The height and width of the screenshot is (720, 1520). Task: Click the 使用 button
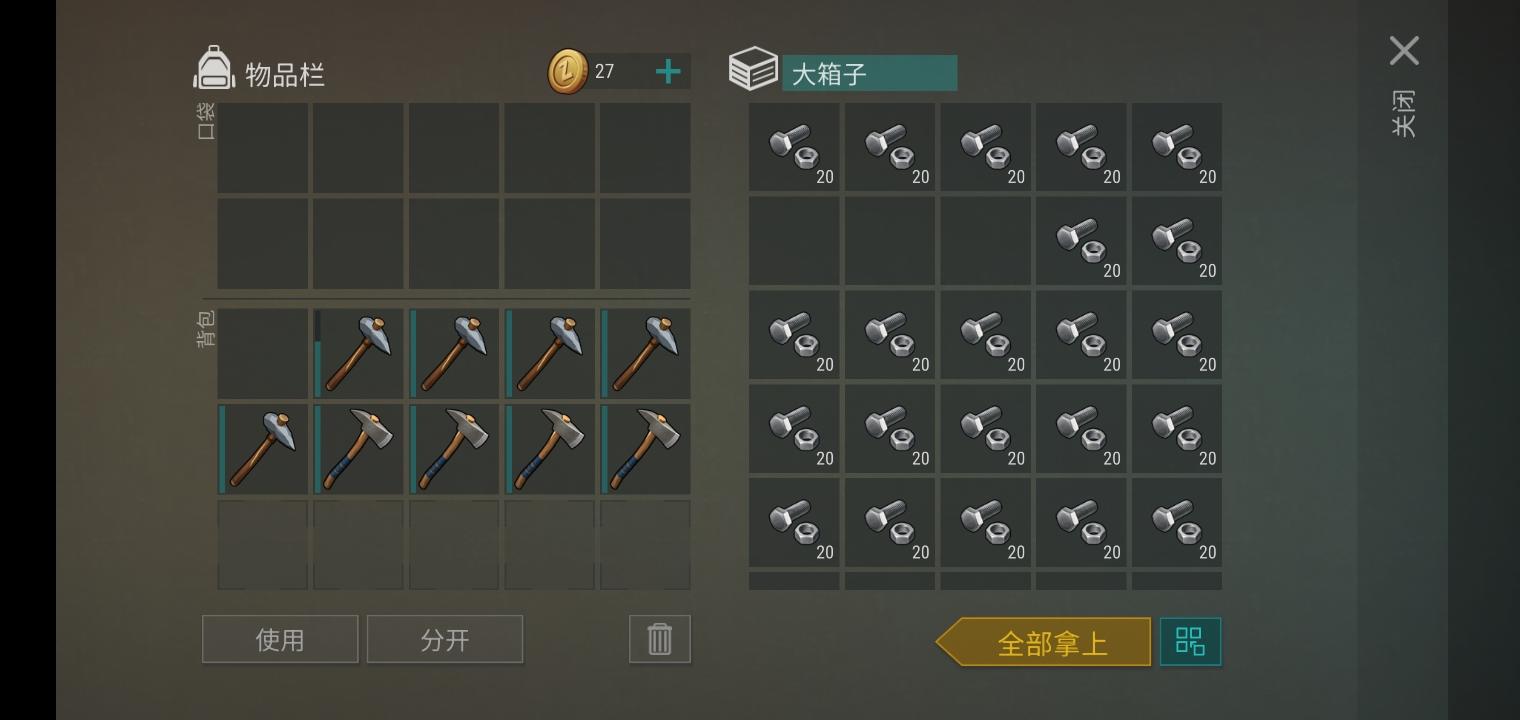pos(280,639)
